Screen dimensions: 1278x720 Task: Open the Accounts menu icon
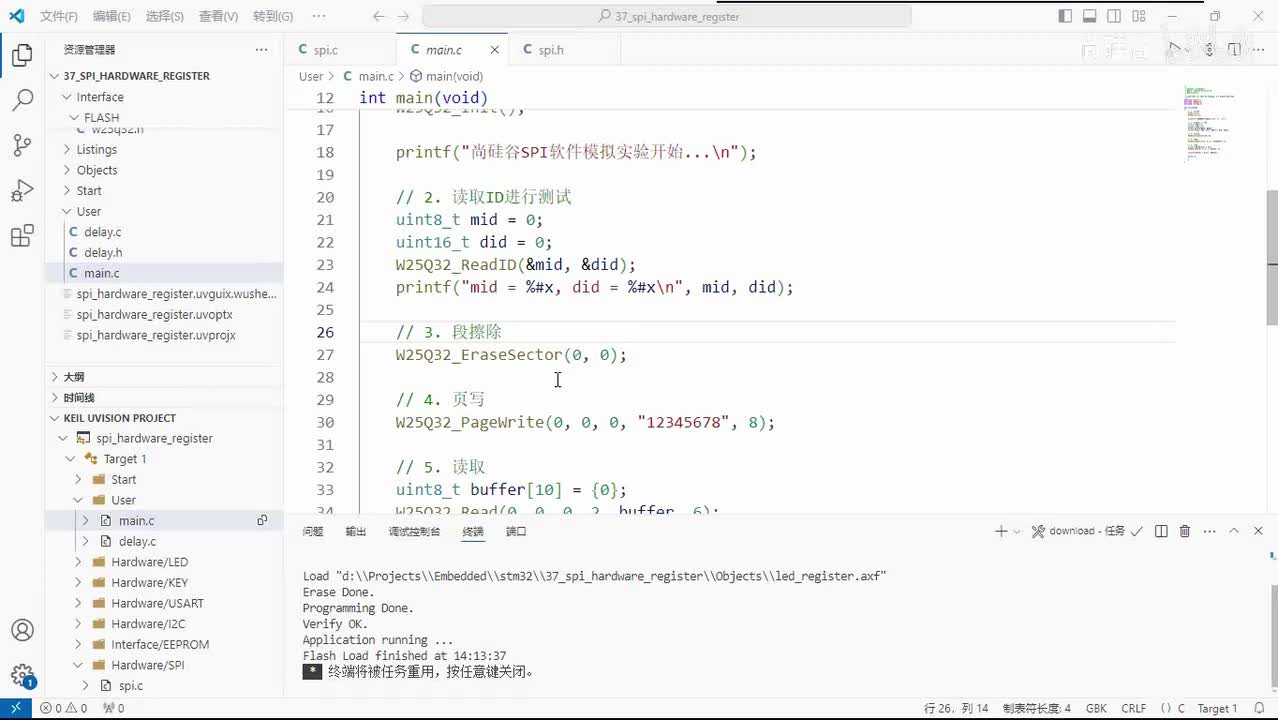[x=22, y=631]
